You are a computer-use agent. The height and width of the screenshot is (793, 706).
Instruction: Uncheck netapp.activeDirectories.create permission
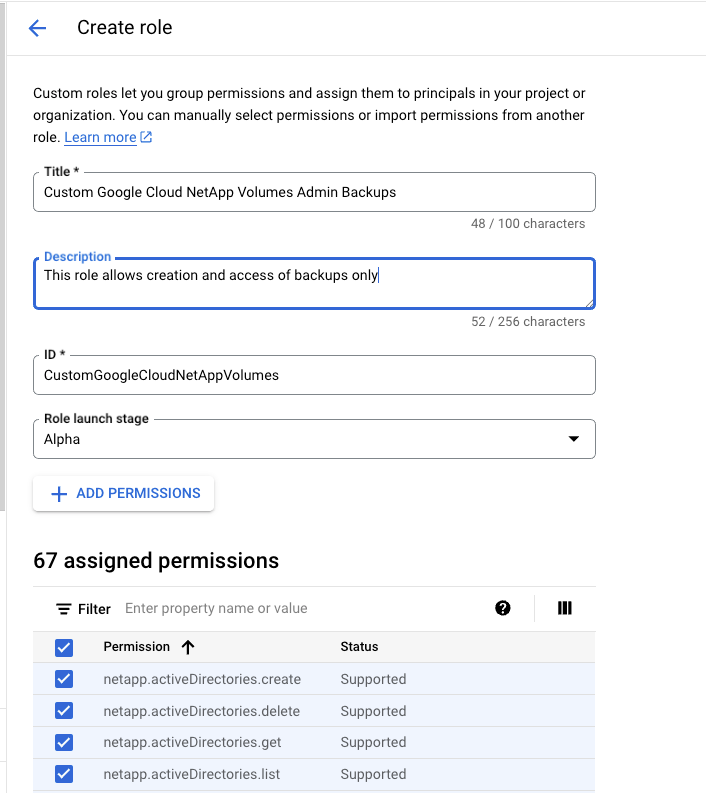pos(64,679)
